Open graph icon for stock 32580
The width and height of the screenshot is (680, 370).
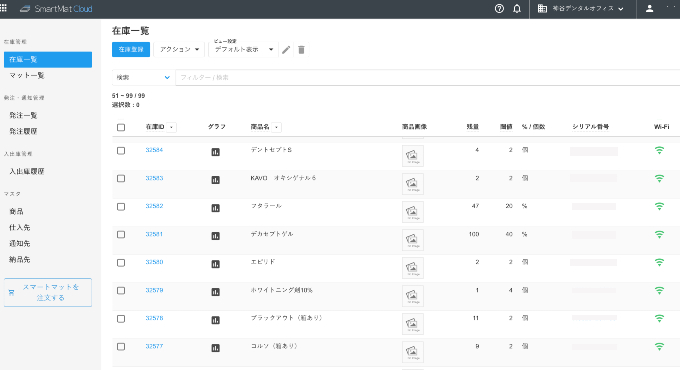click(216, 264)
